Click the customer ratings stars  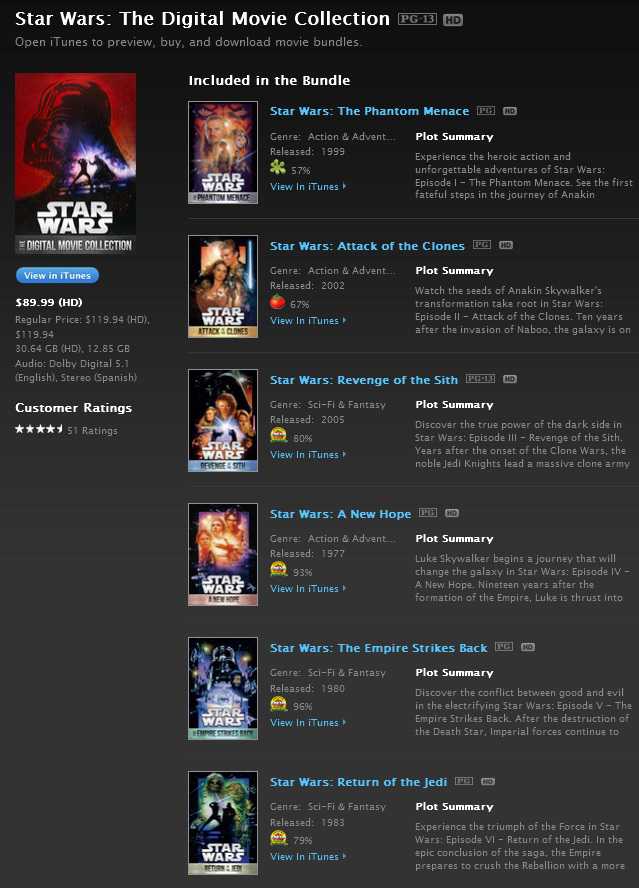(x=39, y=429)
